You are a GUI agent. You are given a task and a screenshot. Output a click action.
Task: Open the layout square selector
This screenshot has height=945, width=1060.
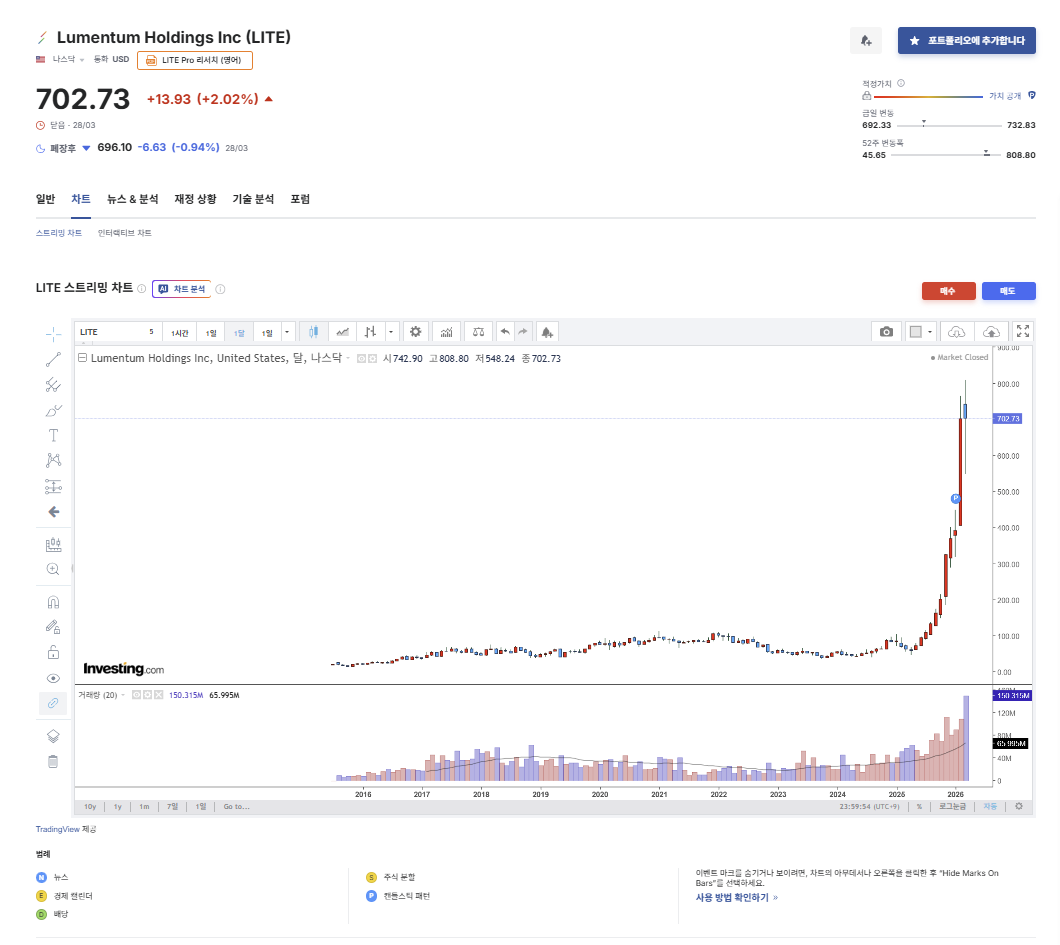click(916, 332)
